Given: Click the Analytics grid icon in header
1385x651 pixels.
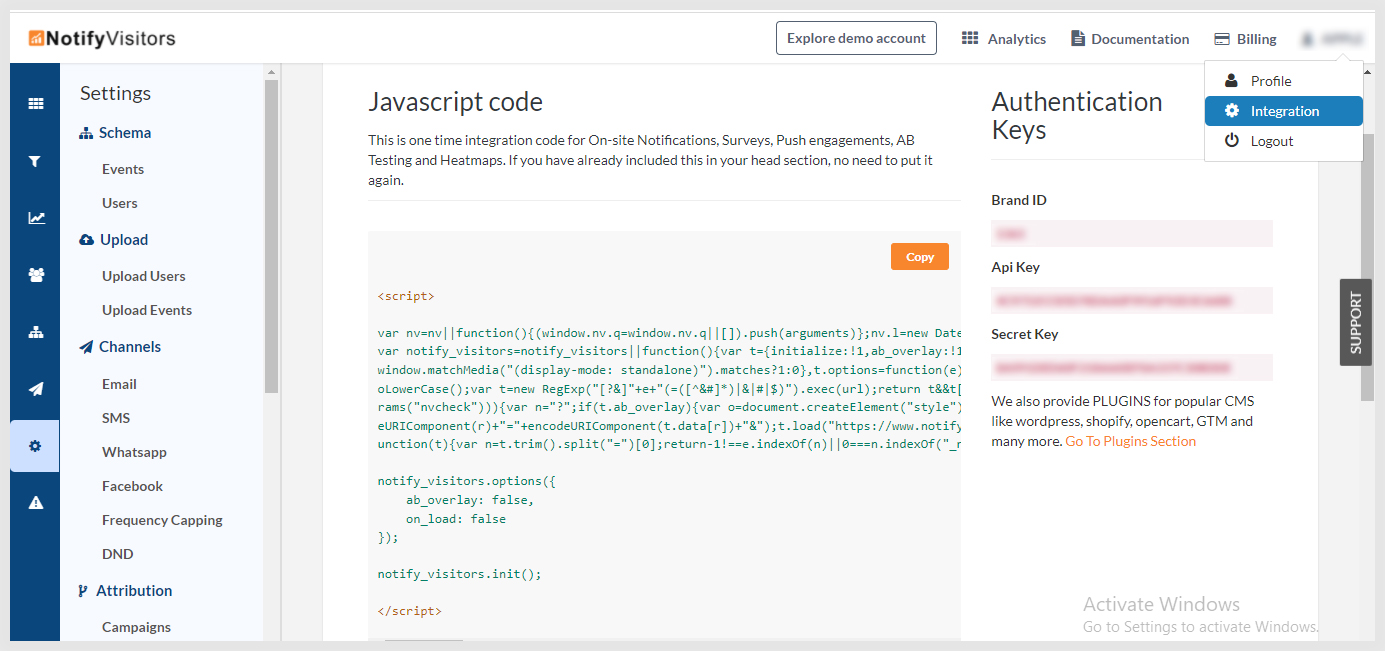Looking at the screenshot, I should [970, 38].
